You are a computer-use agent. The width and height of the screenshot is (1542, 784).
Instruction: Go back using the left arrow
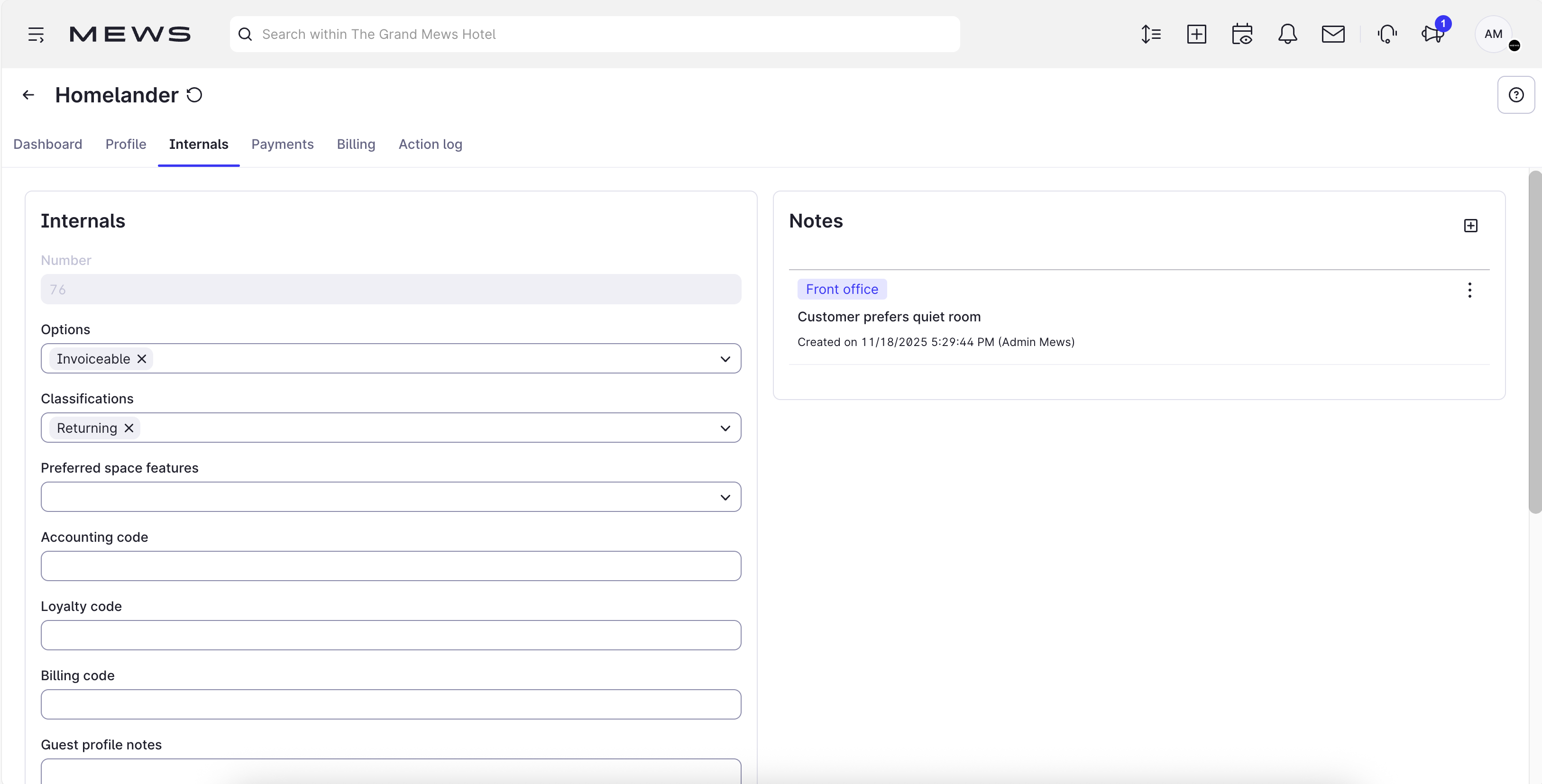pos(28,94)
